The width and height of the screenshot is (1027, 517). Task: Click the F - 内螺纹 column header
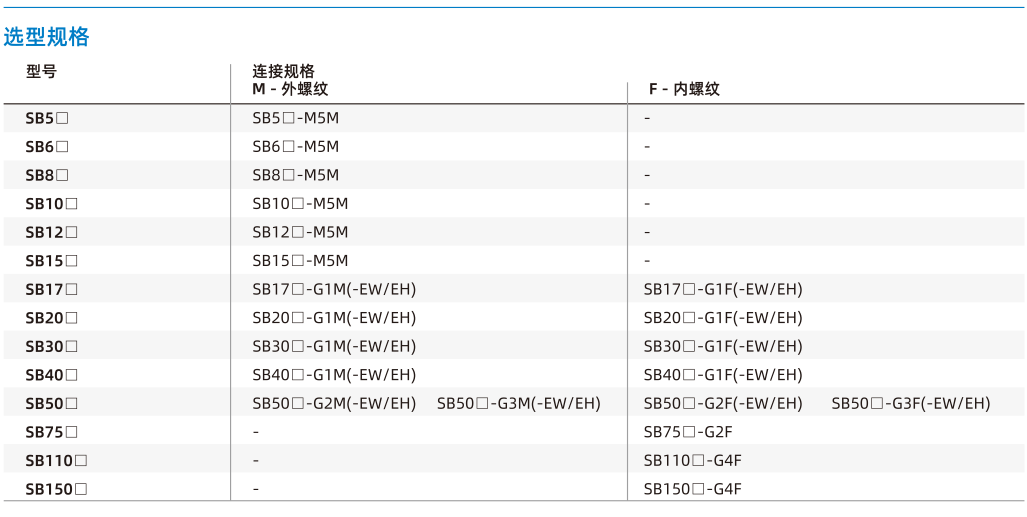tap(684, 89)
